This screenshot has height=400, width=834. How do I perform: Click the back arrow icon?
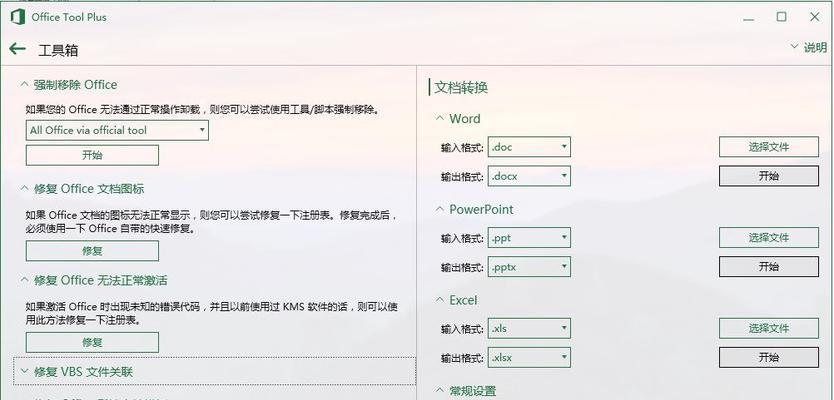[18, 49]
